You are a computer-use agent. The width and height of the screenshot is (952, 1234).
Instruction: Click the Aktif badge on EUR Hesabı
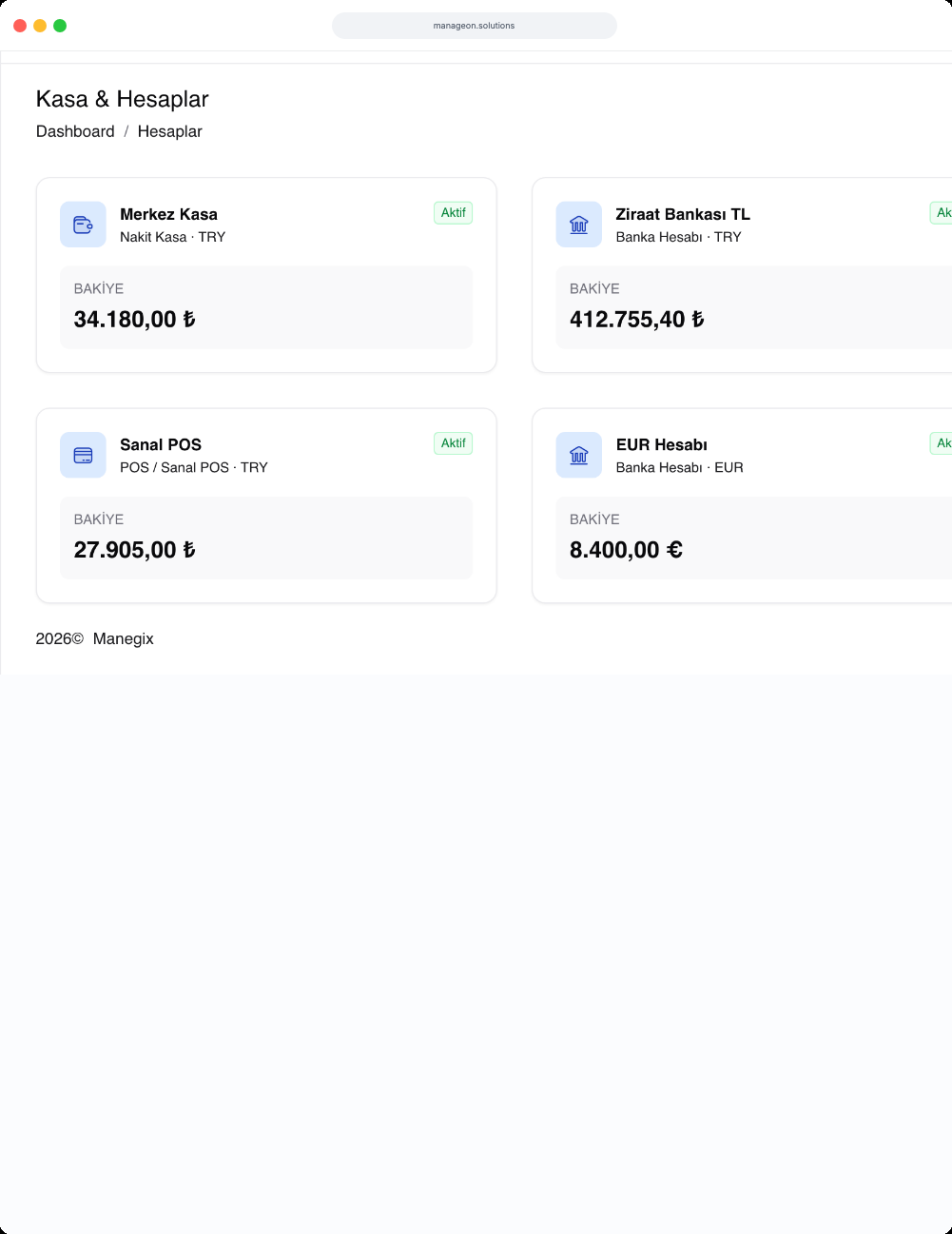tap(941, 443)
